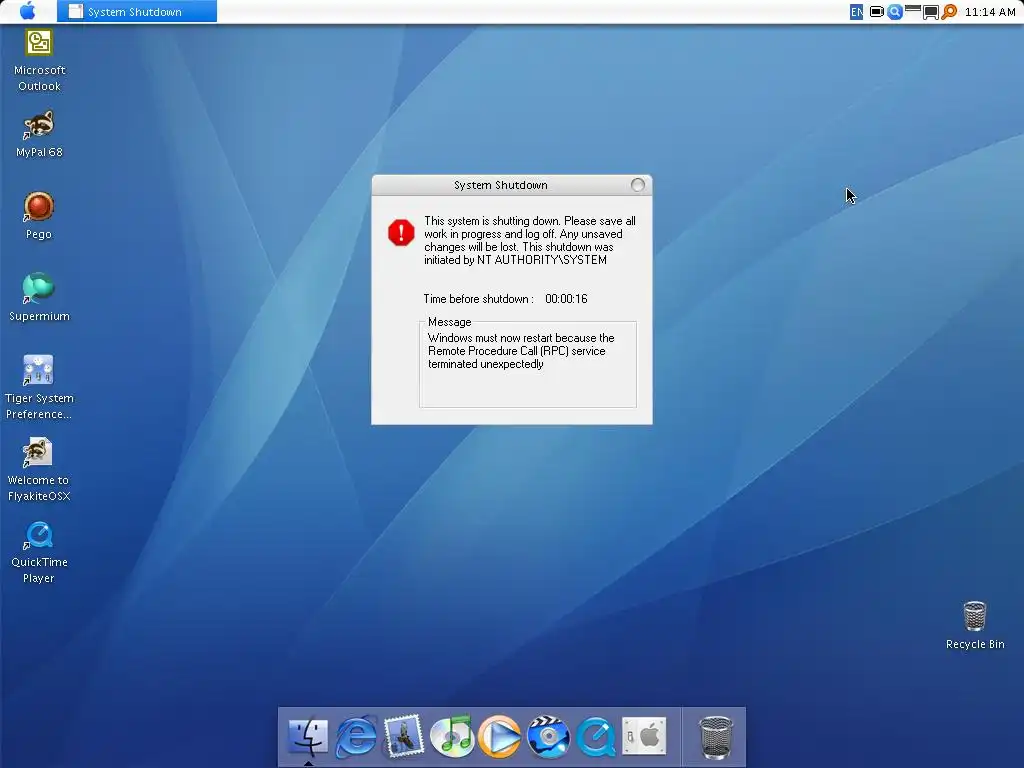Click the shutdown countdown 00:00:16
The width and height of the screenshot is (1024, 768).
coord(566,299)
